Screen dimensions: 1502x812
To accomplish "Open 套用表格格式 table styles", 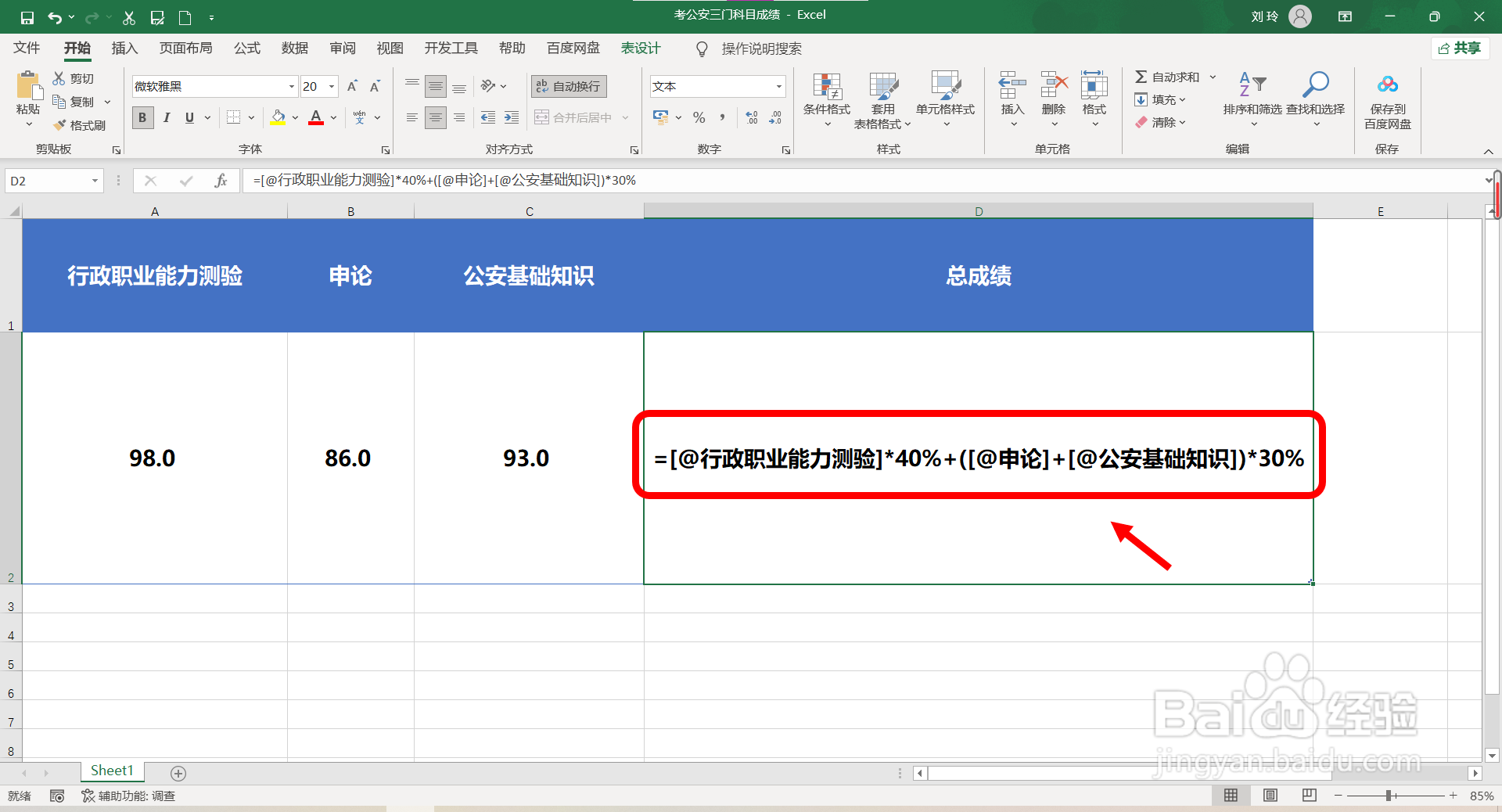I will pyautogui.click(x=882, y=100).
